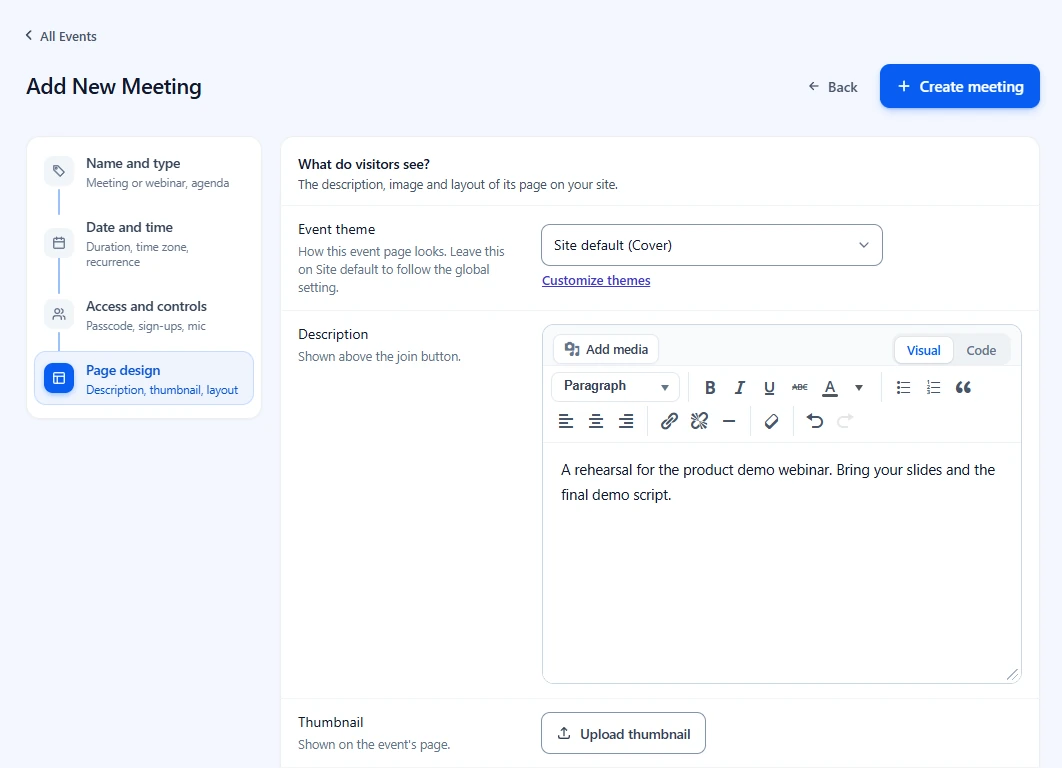The image size is (1062, 768).
Task: Insert a horizontal line
Action: coord(729,421)
